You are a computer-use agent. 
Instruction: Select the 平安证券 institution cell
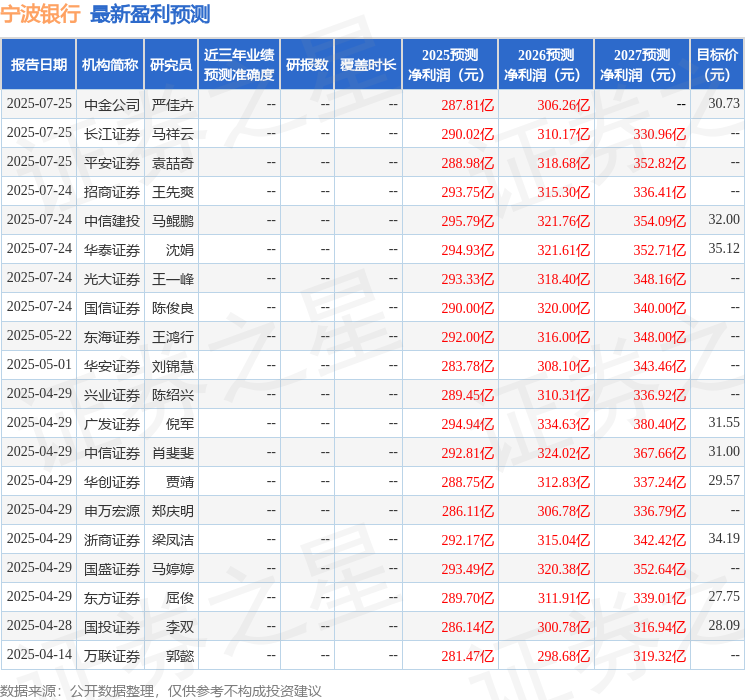coord(112,163)
